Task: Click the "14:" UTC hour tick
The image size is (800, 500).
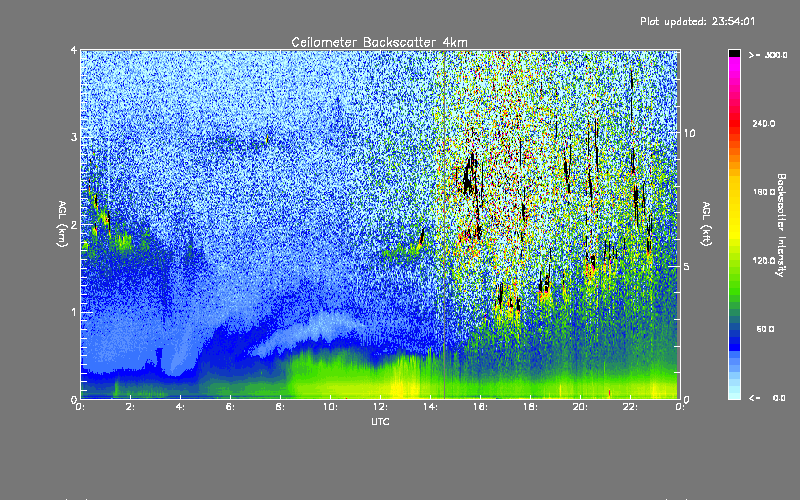Action: [430, 407]
